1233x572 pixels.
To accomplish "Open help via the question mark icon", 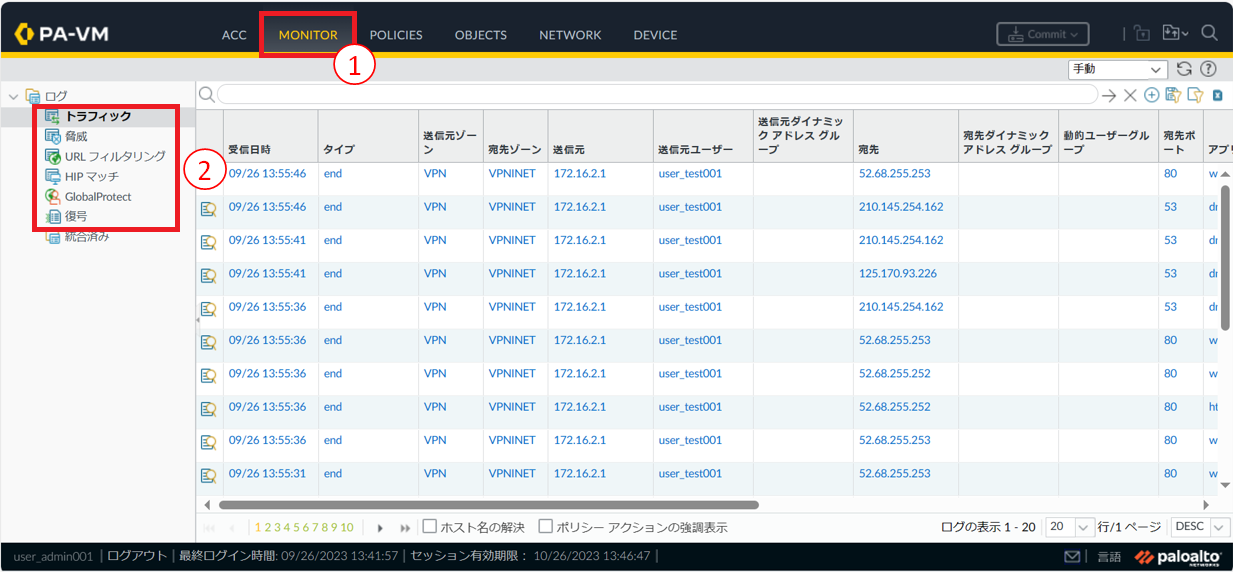I will (x=1208, y=69).
